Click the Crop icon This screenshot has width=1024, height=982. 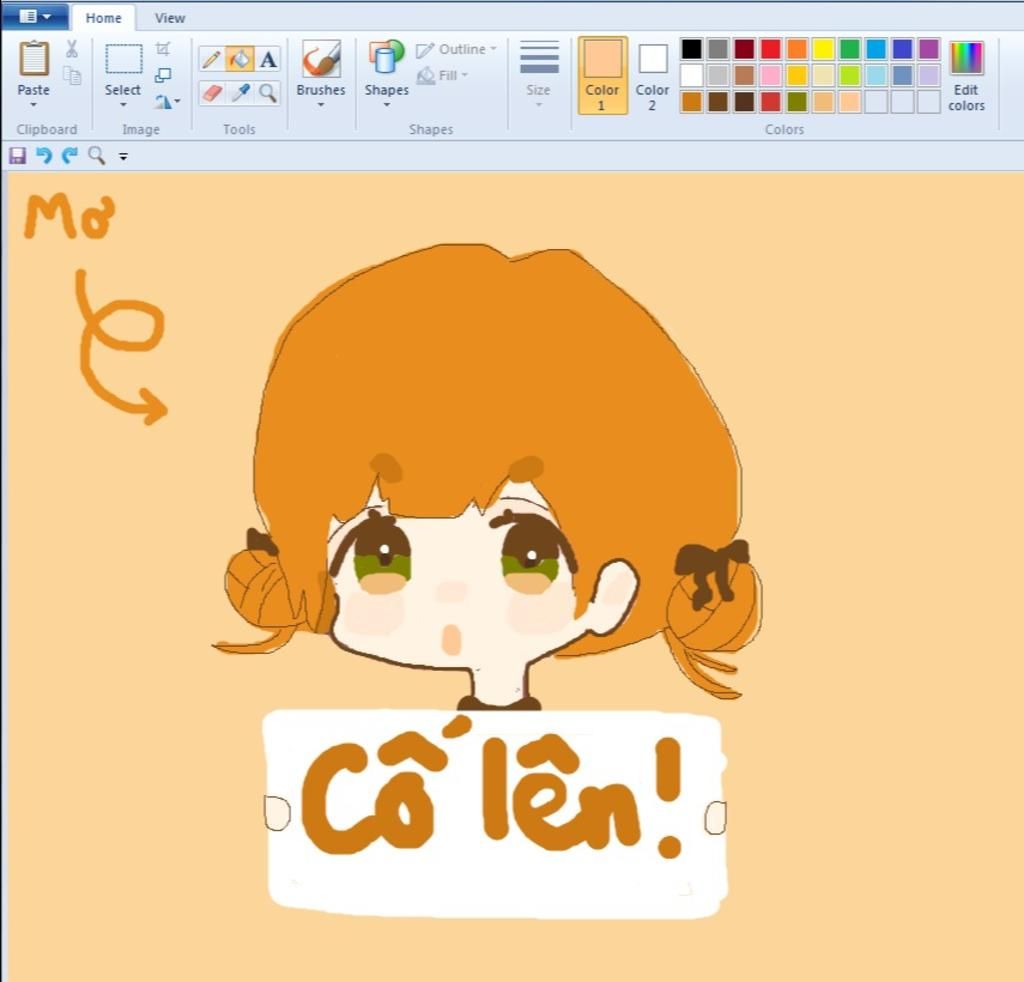pos(163,49)
